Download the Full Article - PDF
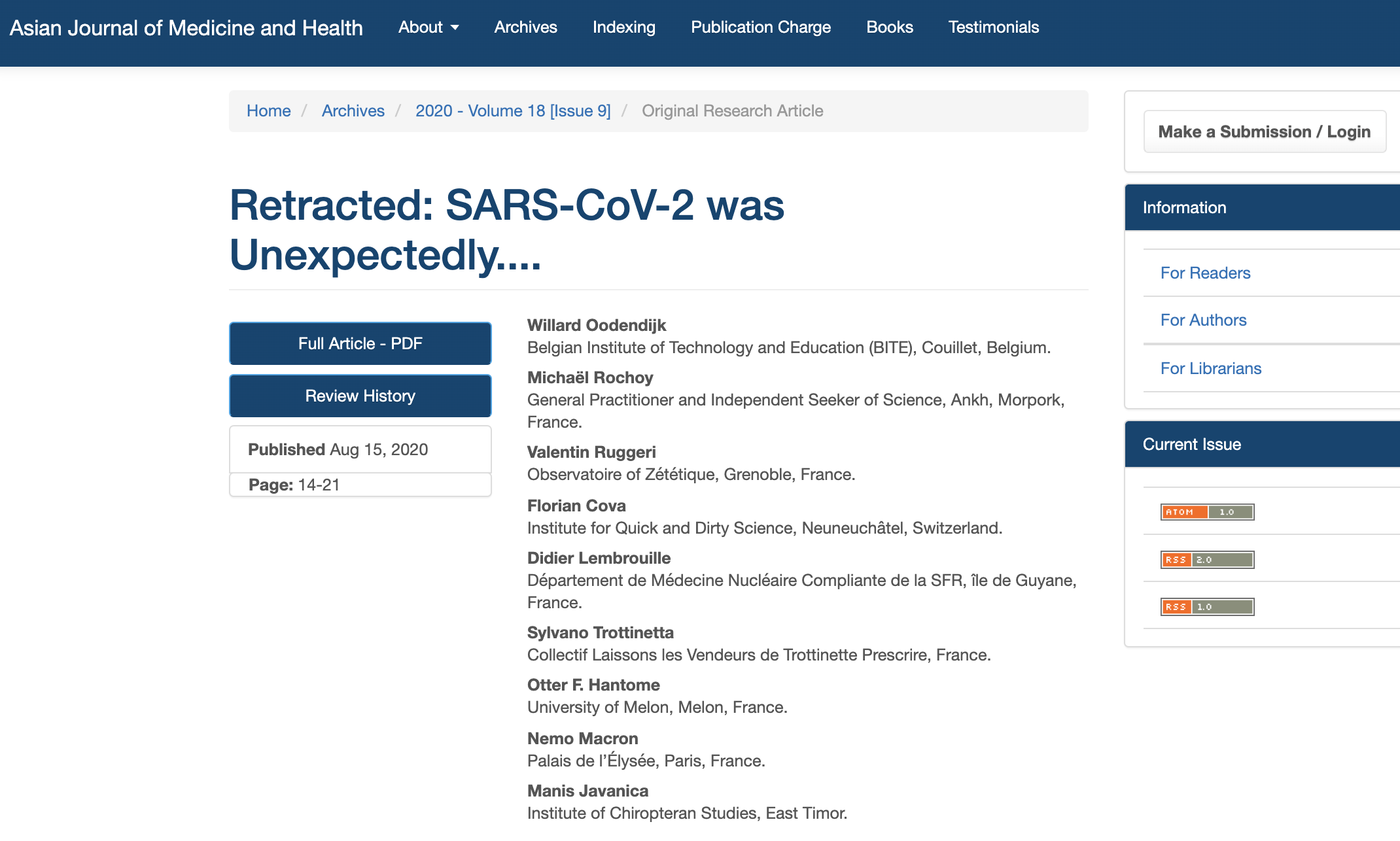 (x=360, y=343)
